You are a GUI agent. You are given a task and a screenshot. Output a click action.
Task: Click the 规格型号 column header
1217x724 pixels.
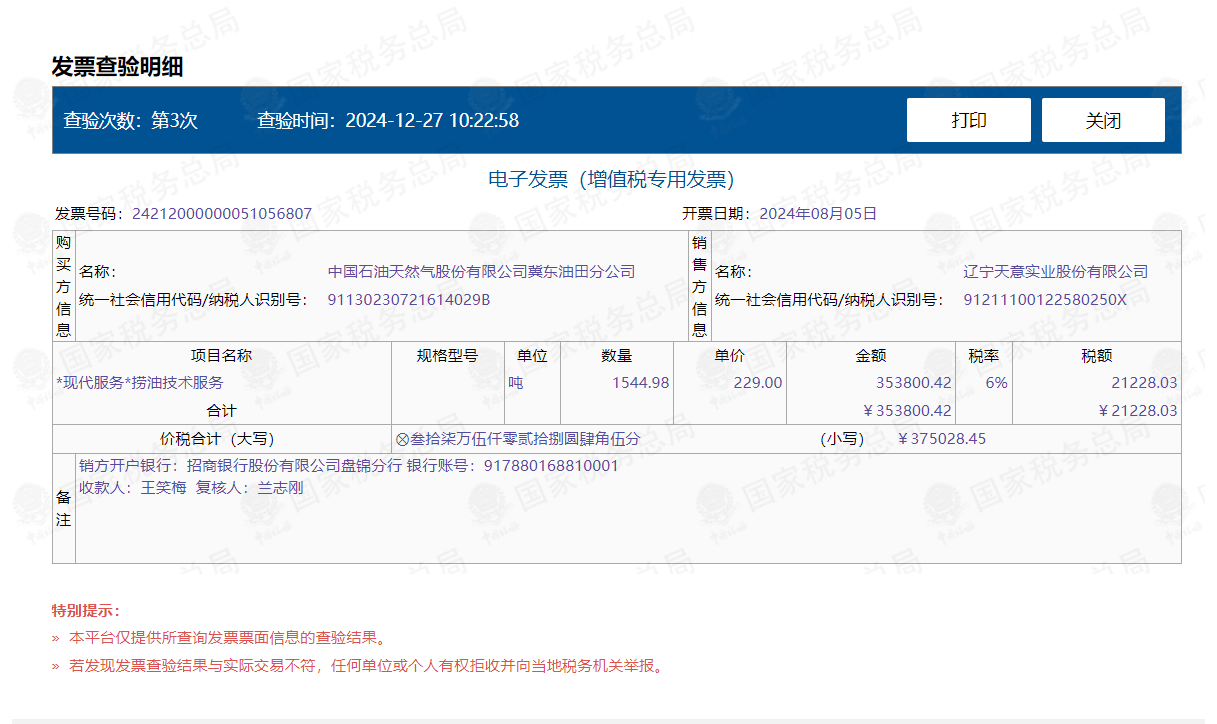coord(447,355)
